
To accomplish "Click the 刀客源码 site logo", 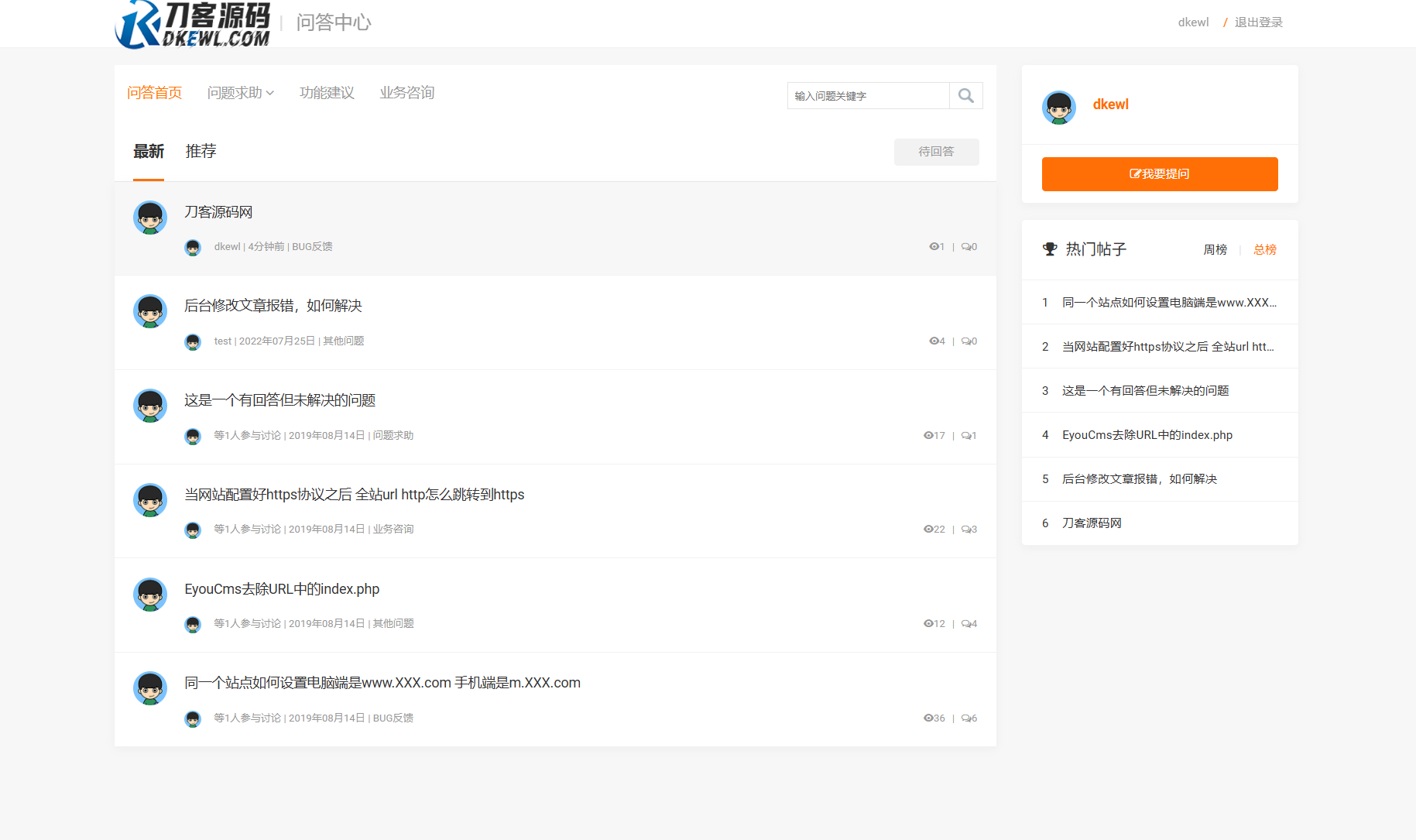I will tap(192, 23).
